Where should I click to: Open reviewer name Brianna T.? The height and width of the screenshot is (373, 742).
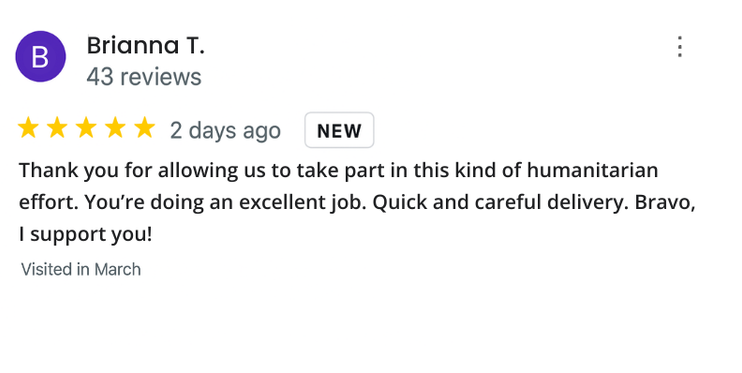click(145, 46)
